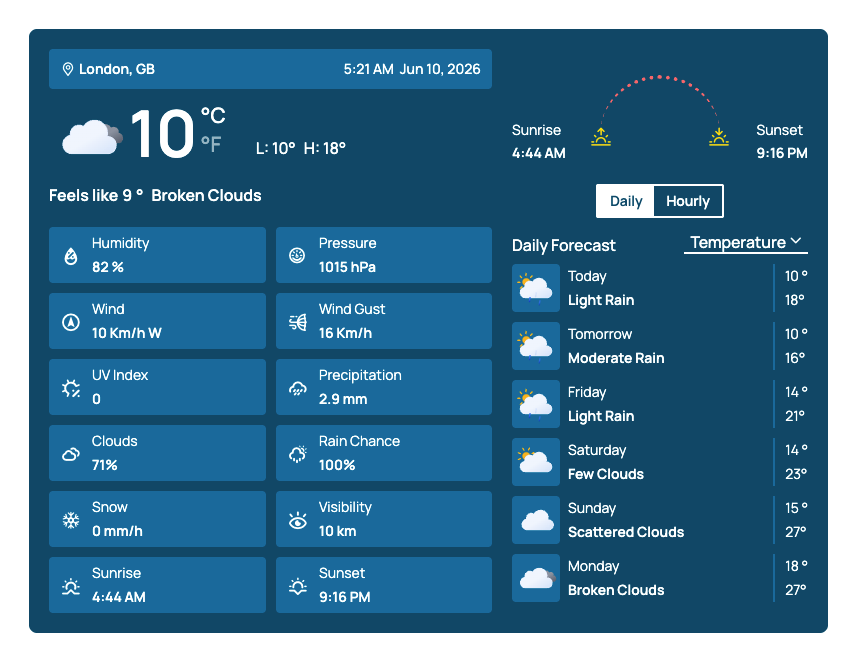Click the Visibility 10 km value
Viewport: 860px width, 660px height.
[337, 531]
